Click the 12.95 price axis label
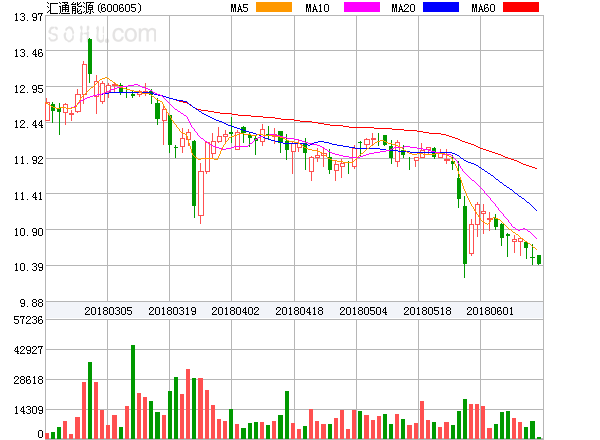Image resolution: width=600 pixels, height=440 pixels. coord(29,89)
